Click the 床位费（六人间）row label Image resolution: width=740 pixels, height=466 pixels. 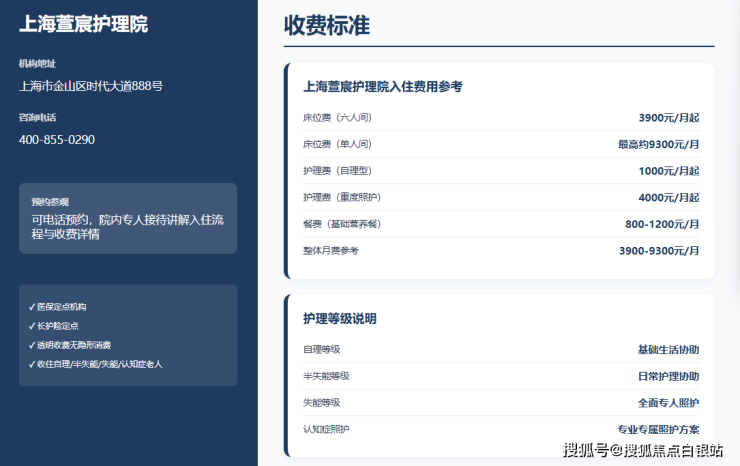[337, 118]
